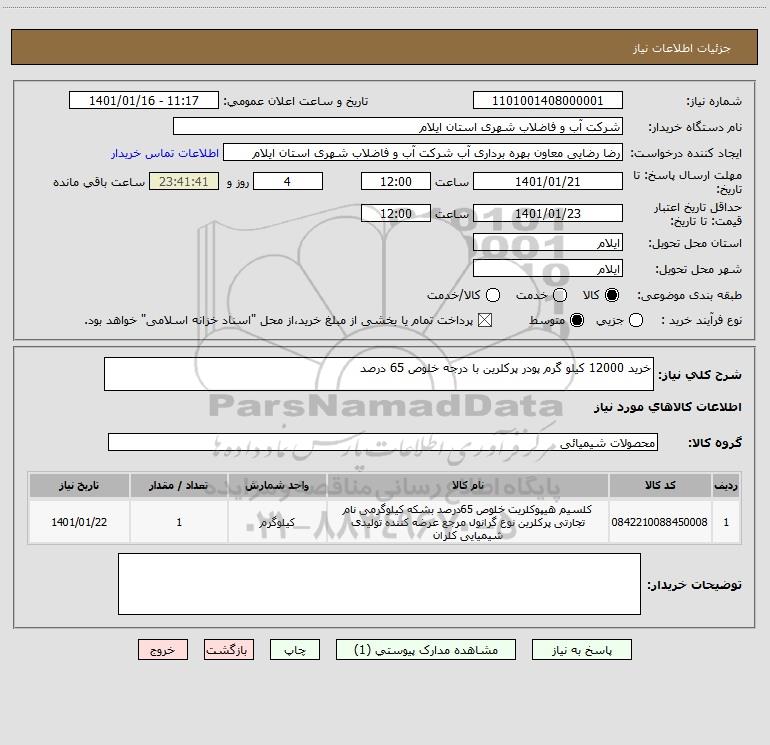Click ردیف column header
Image resolution: width=770 pixels, height=745 pixels.
[x=726, y=486]
